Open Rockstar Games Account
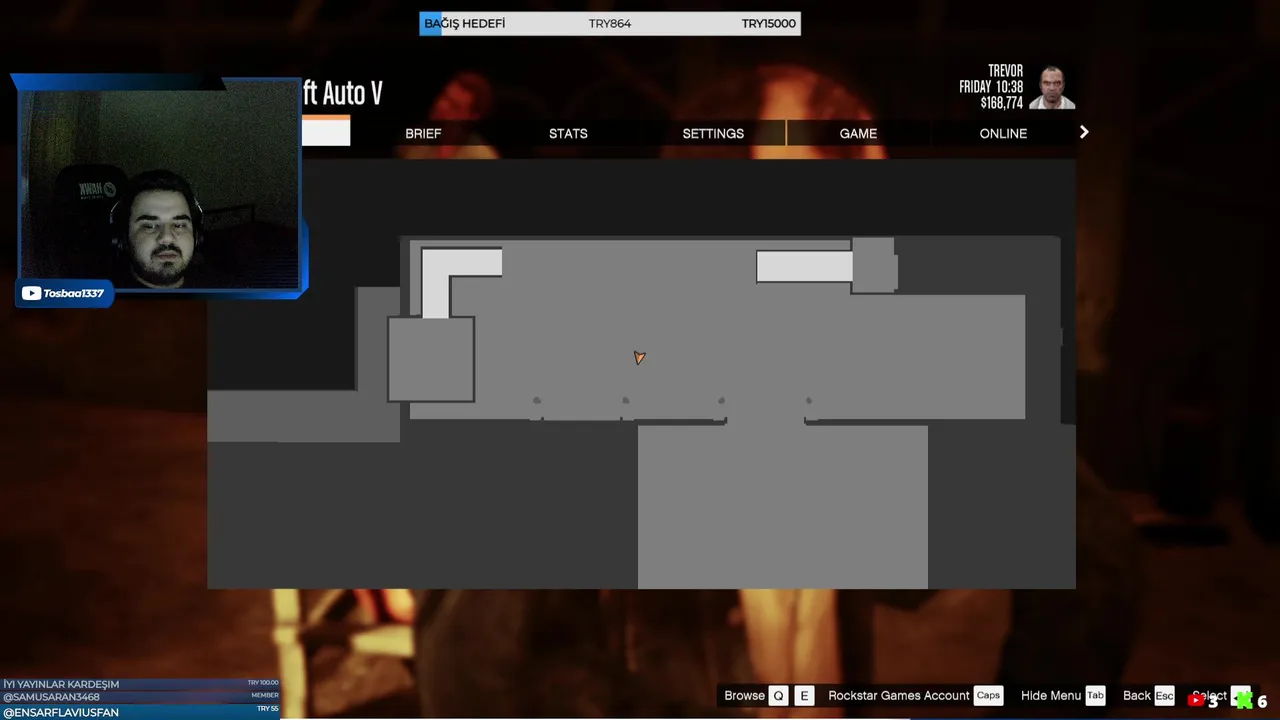 tap(899, 696)
